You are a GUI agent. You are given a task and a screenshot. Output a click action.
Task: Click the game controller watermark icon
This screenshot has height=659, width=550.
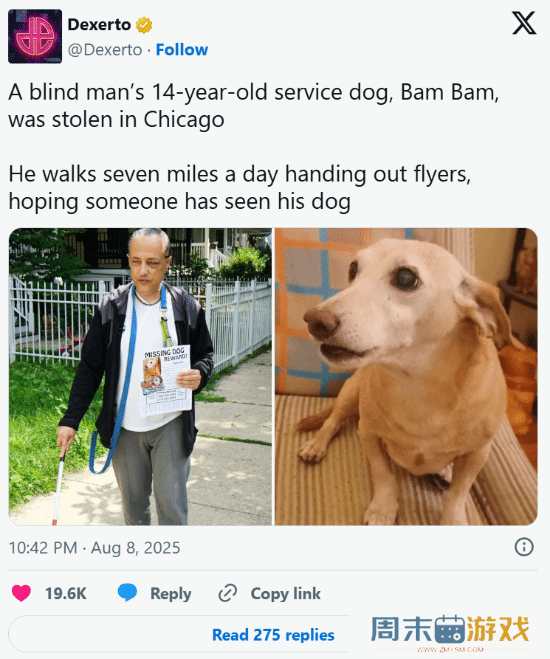click(x=450, y=629)
